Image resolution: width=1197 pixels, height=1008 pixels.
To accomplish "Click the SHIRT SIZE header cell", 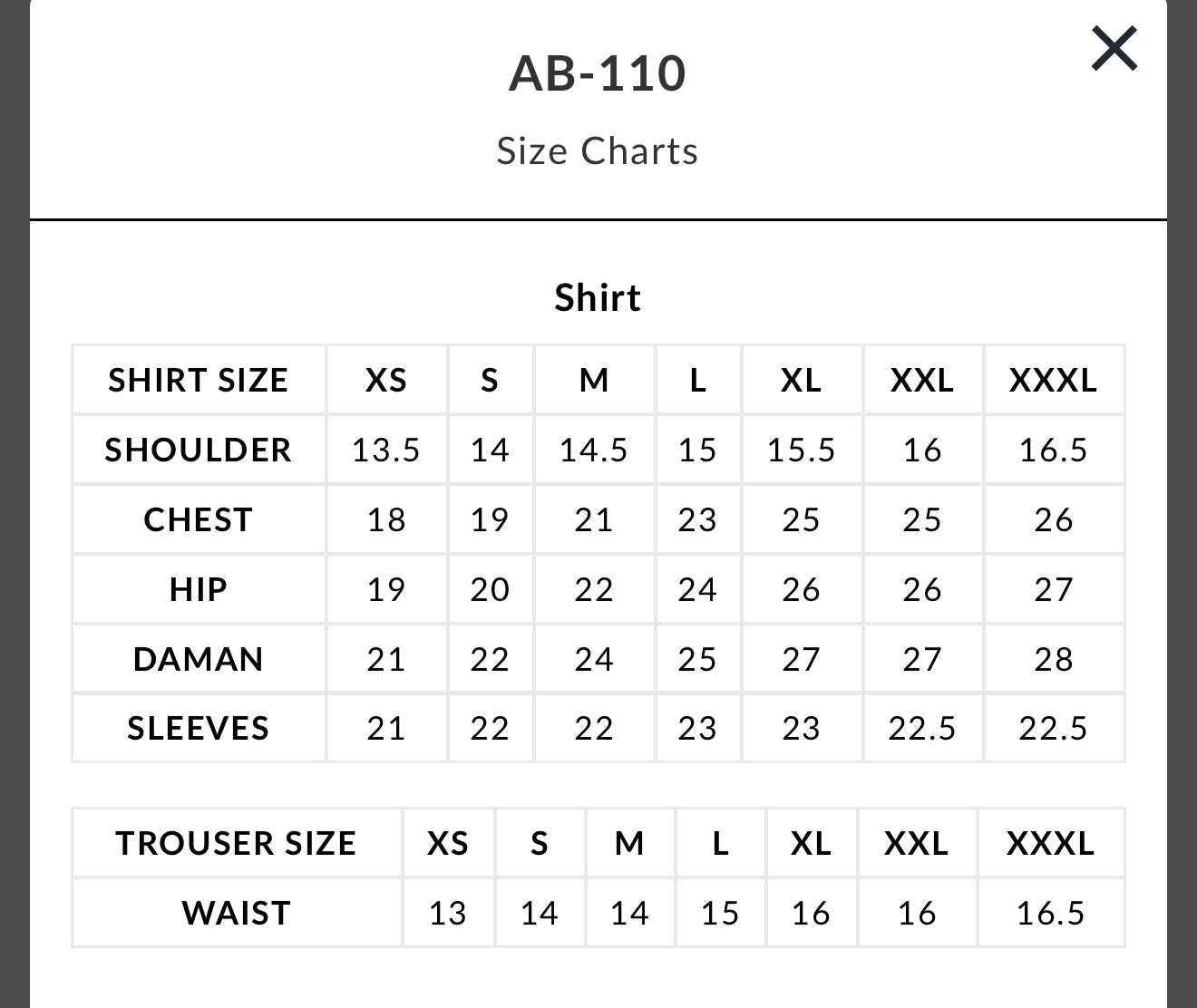I will tap(199, 380).
